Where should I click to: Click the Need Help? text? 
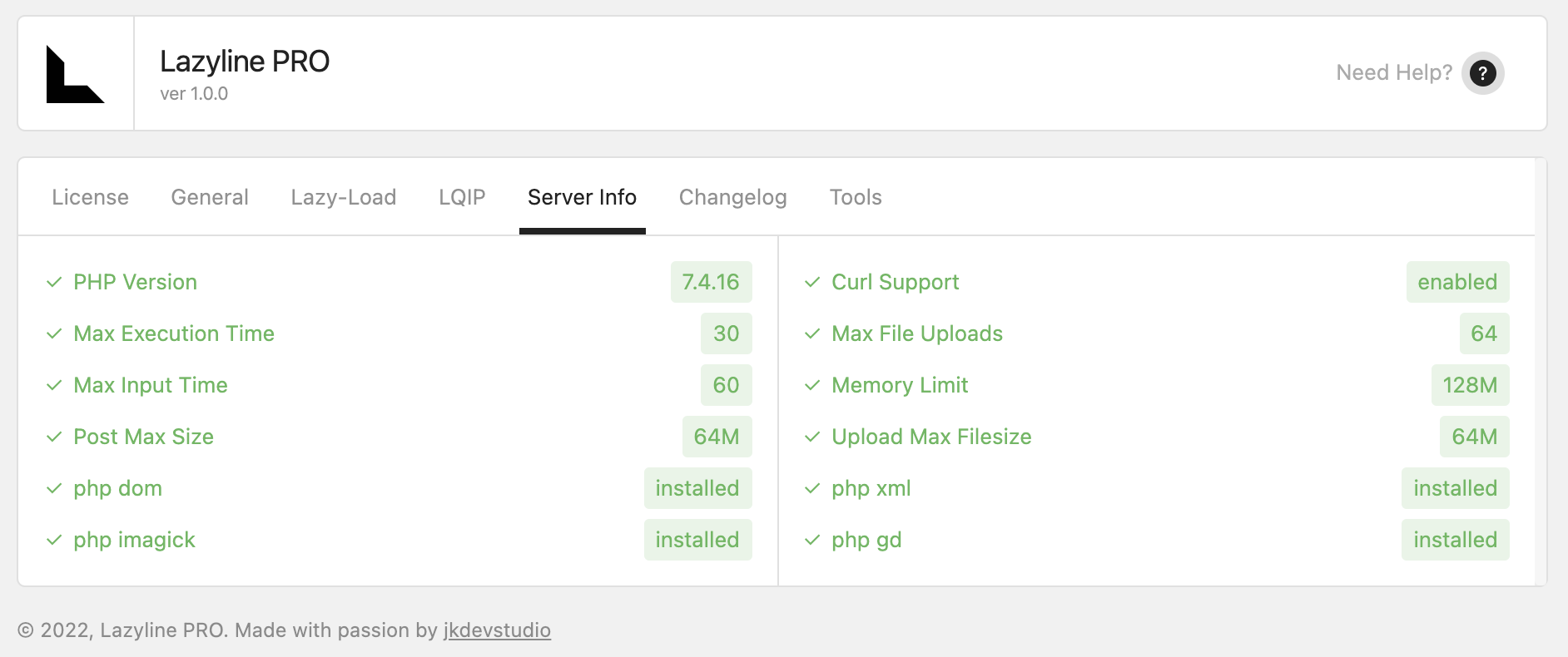(1394, 72)
